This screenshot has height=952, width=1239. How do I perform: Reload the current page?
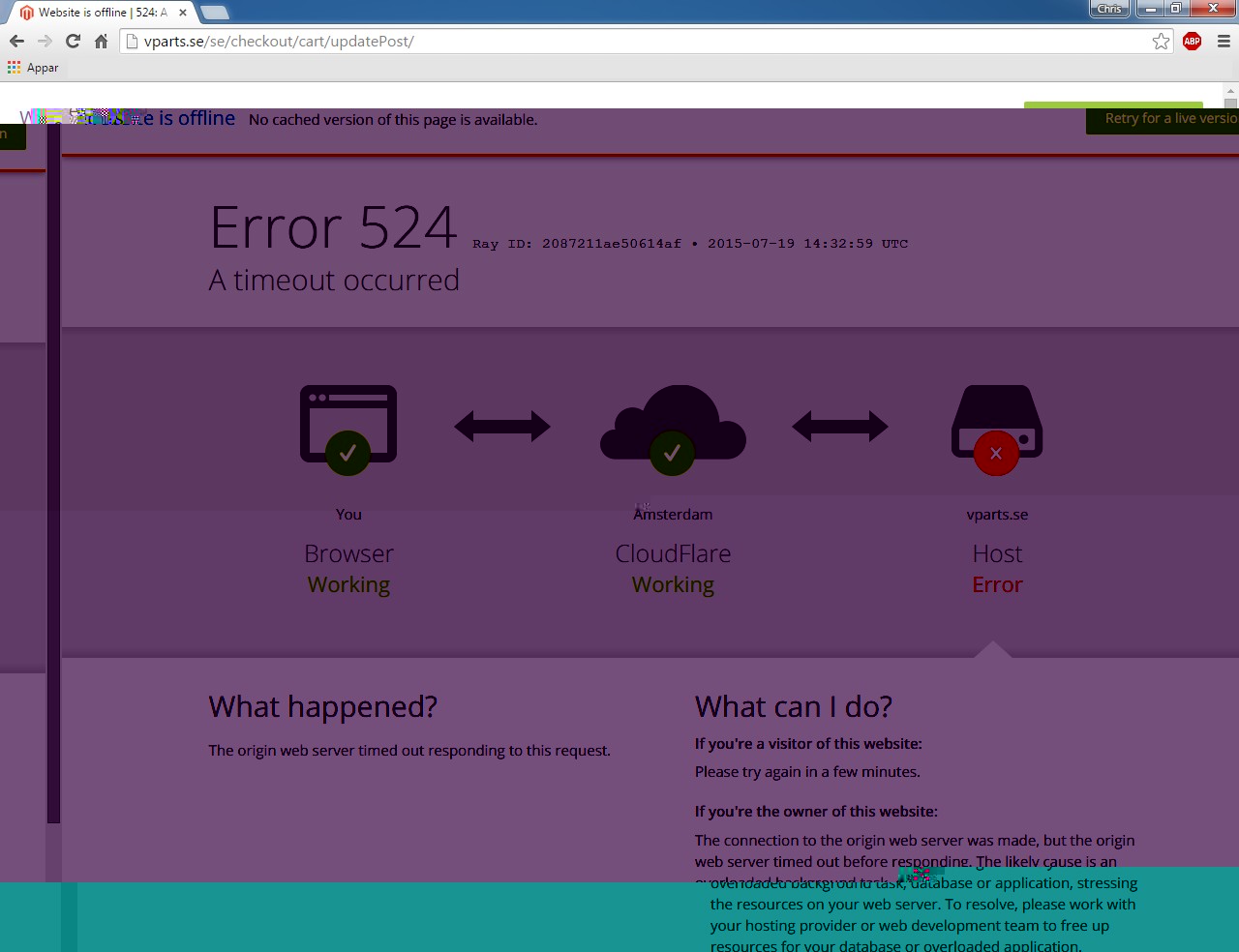73,41
